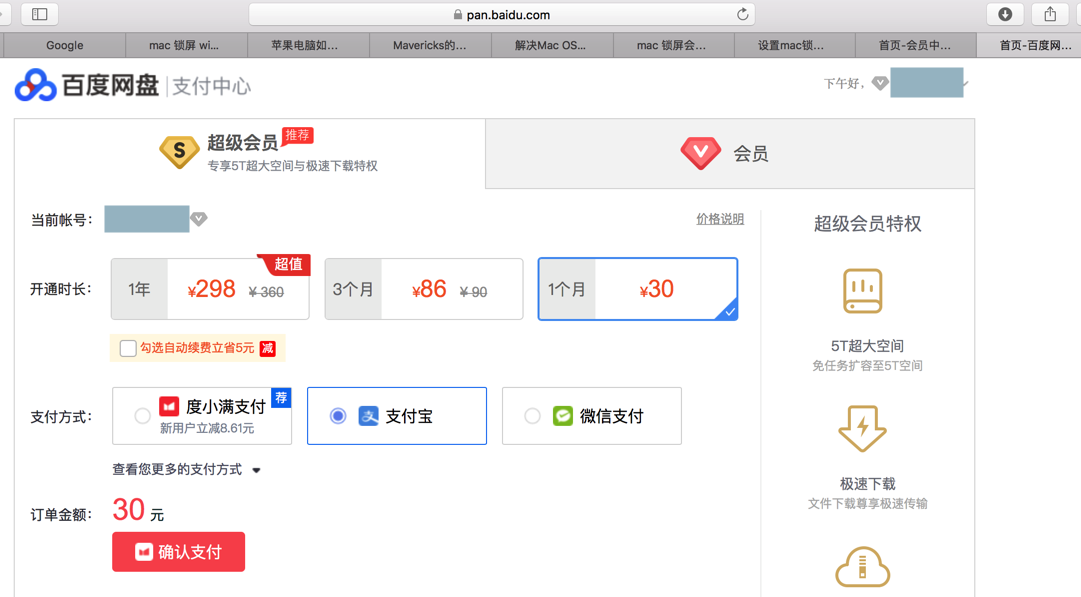Click the 极速下载 lightning download icon
This screenshot has height=597, width=1081.
[862, 428]
